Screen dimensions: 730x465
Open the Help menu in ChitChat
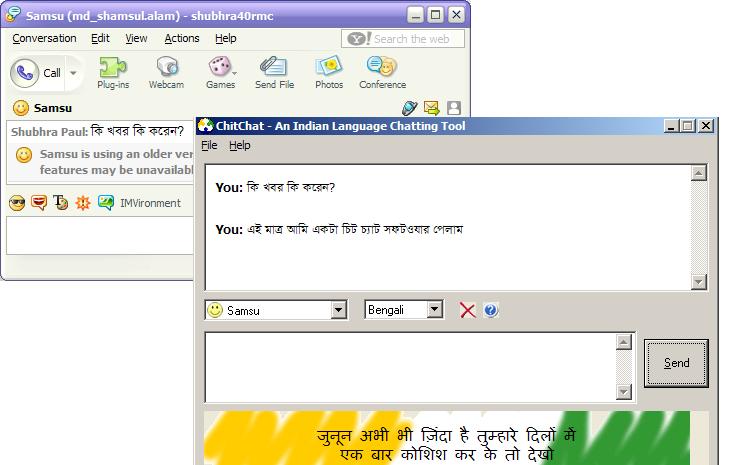point(239,145)
